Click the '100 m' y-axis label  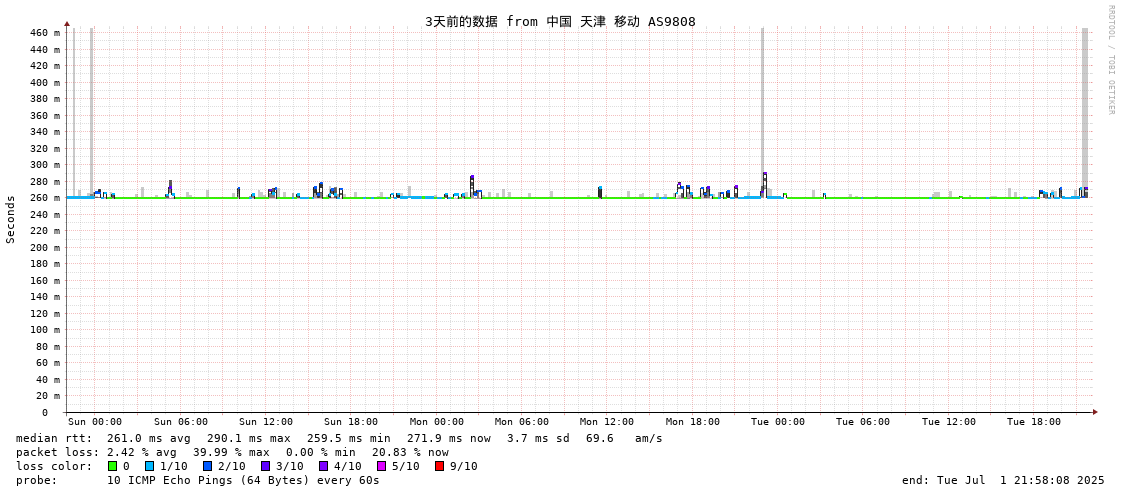point(46,330)
